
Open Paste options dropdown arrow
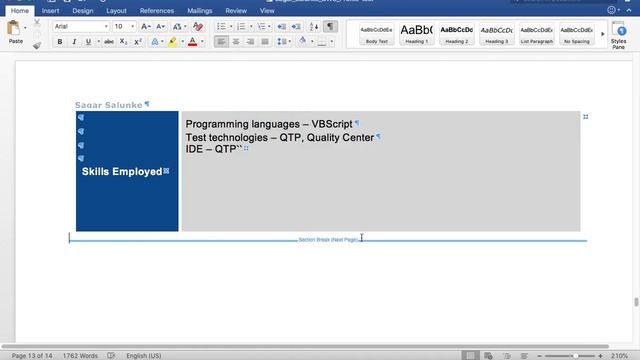point(25,28)
